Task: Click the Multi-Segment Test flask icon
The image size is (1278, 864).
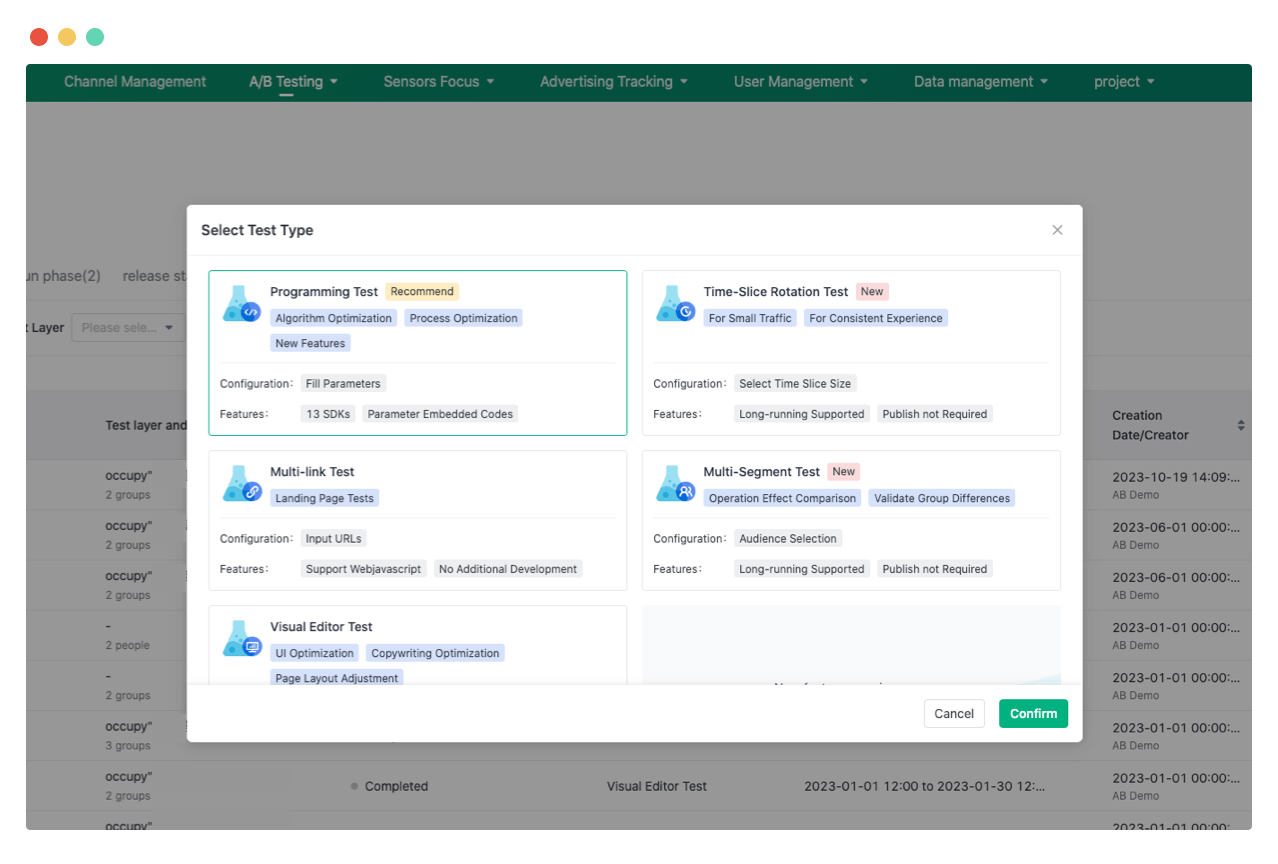Action: click(675, 484)
